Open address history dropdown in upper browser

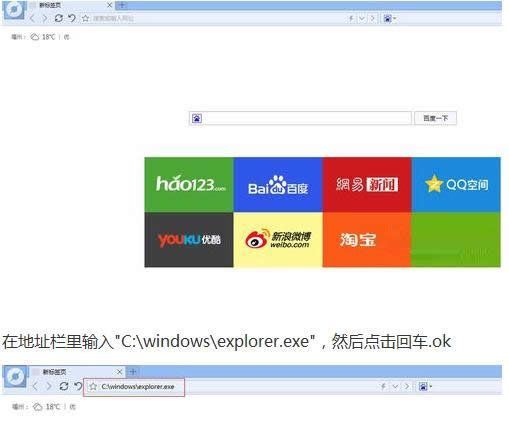pyautogui.click(x=362, y=18)
